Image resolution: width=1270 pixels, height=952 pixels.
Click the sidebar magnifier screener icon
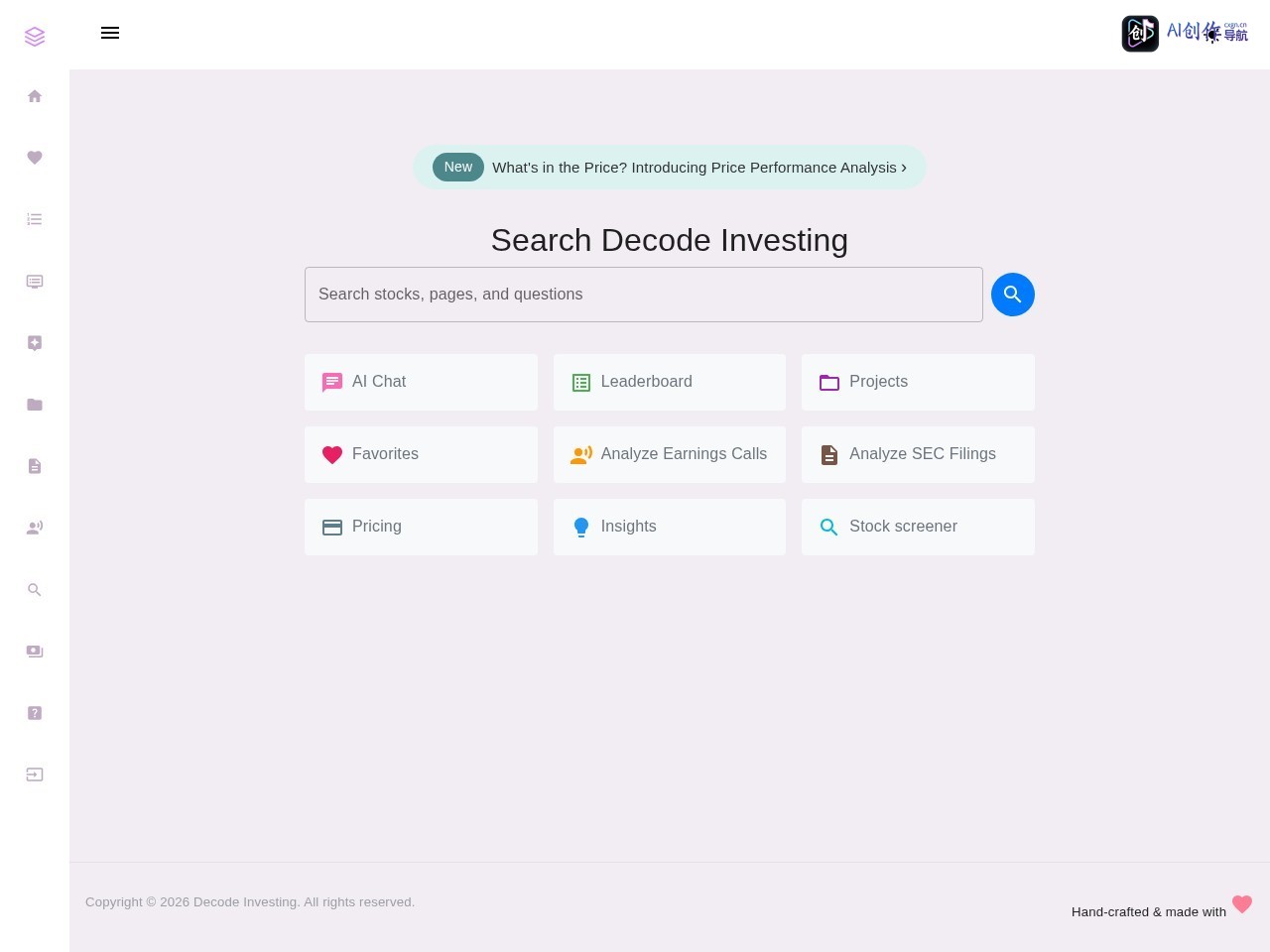click(35, 590)
